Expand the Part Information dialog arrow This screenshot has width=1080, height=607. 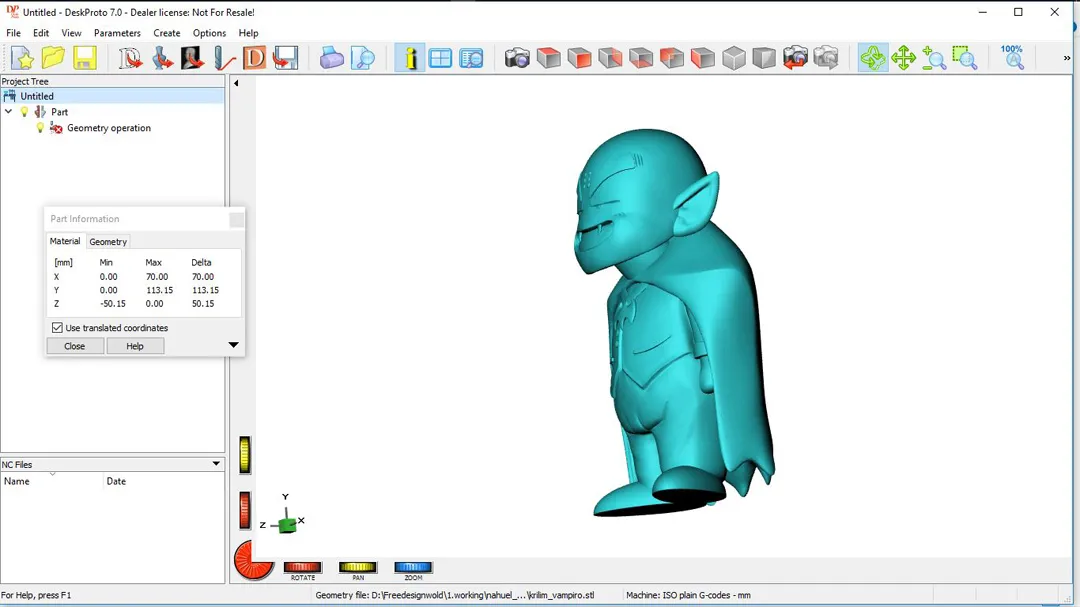233,345
